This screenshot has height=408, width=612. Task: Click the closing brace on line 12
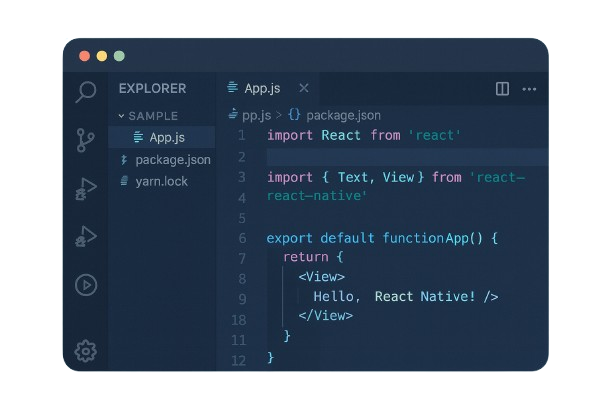[270, 358]
